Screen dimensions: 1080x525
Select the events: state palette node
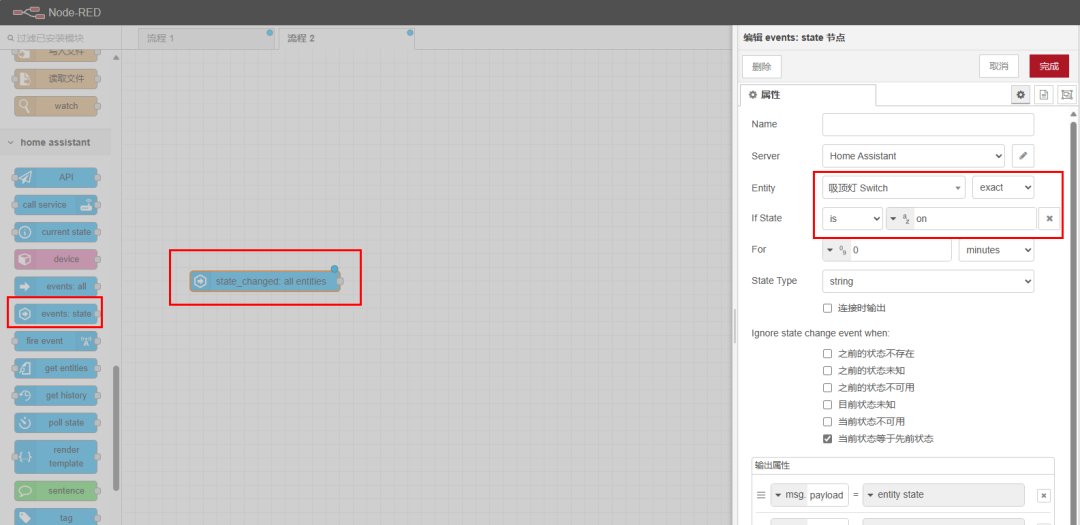[56, 313]
